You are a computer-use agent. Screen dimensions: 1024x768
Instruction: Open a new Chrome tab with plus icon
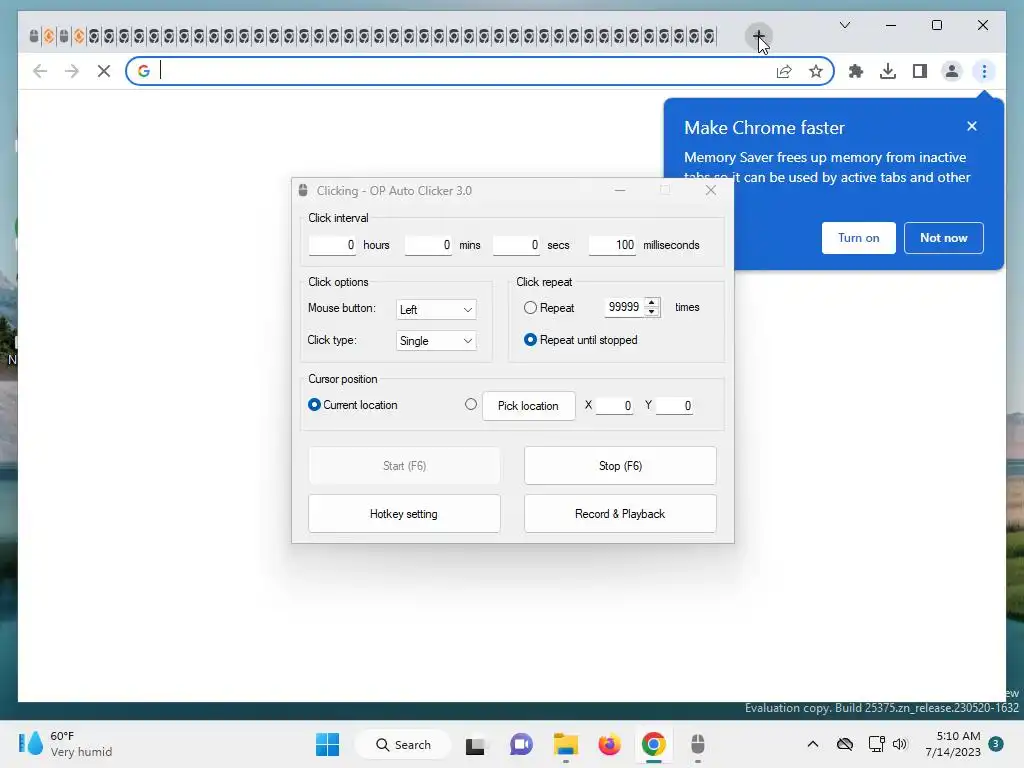click(758, 36)
